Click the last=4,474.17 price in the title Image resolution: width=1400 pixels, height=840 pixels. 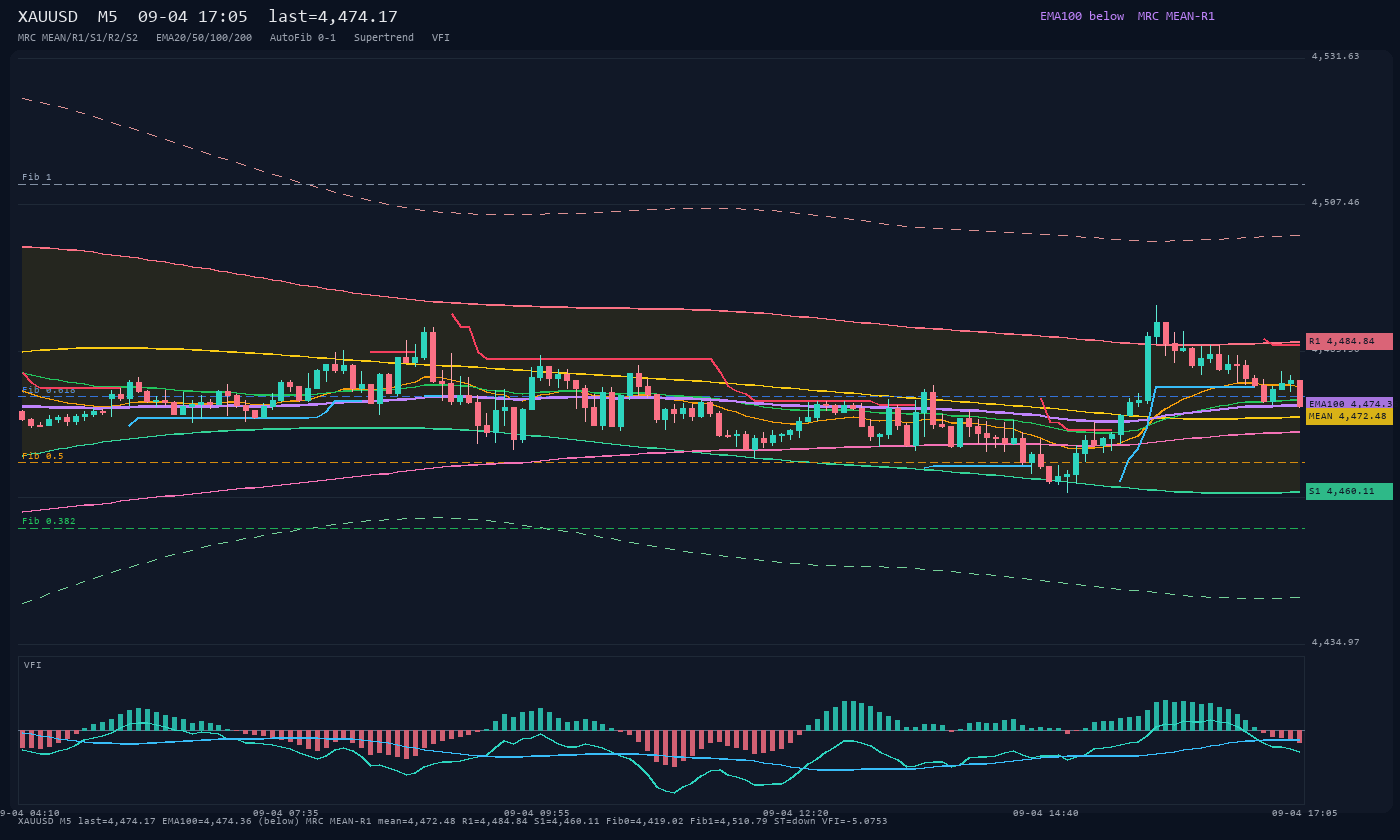[333, 17]
